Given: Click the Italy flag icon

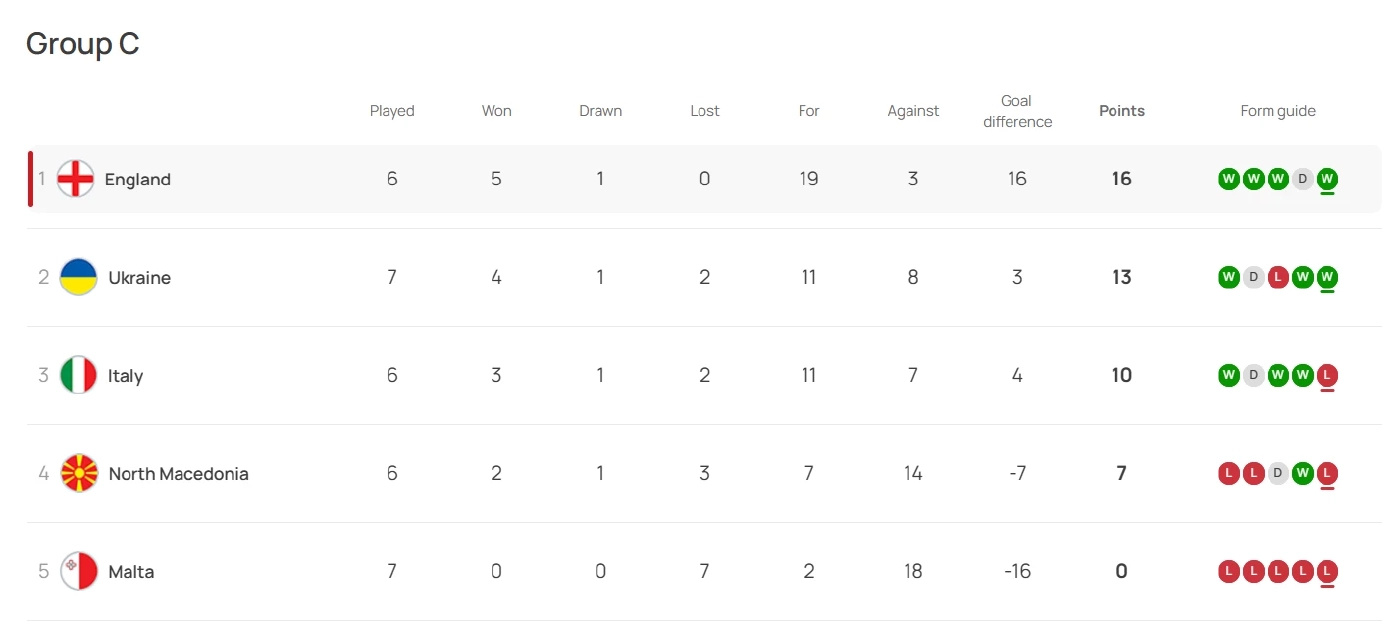Looking at the screenshot, I should pos(78,375).
